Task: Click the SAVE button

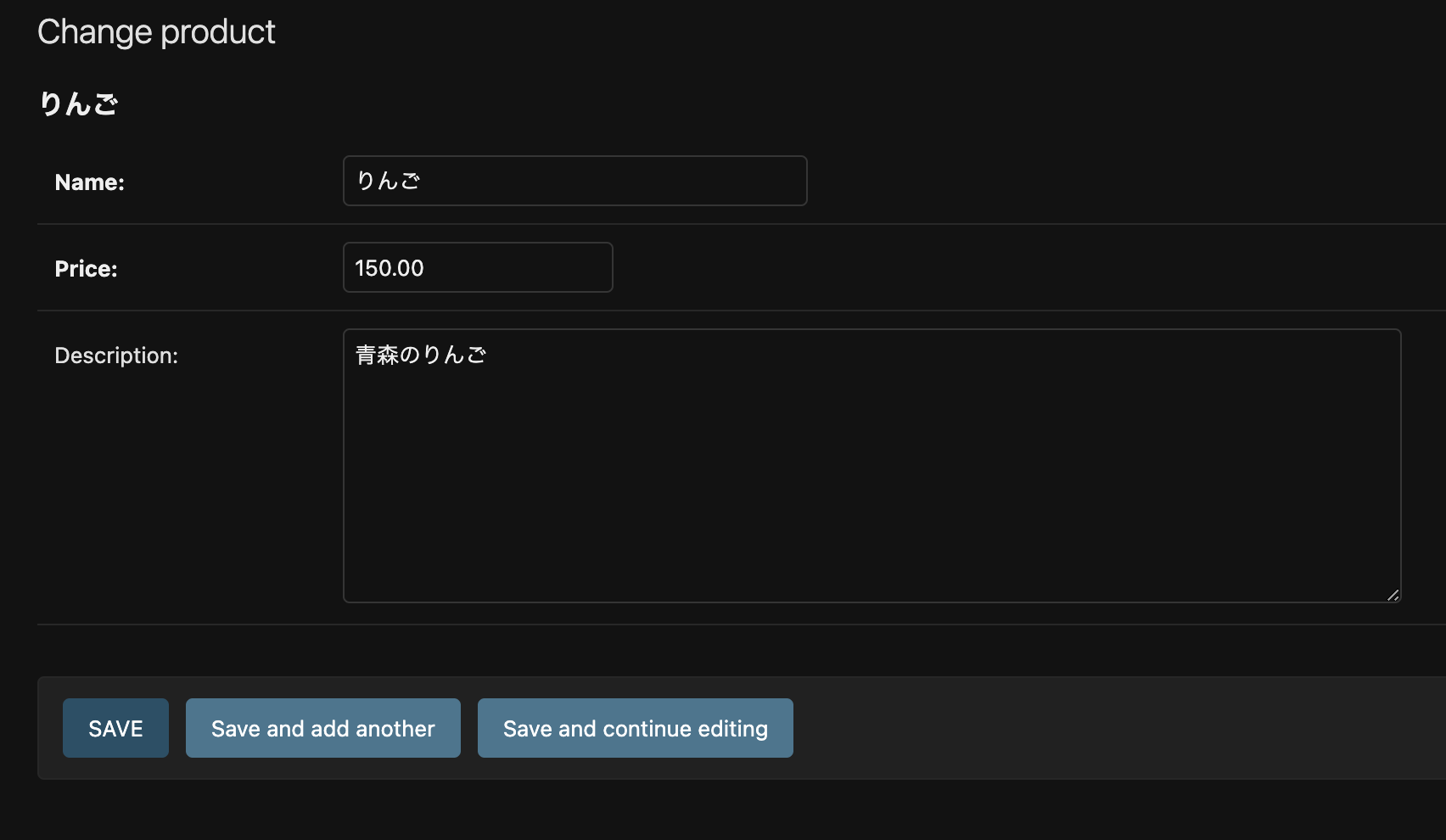Action: [x=115, y=728]
